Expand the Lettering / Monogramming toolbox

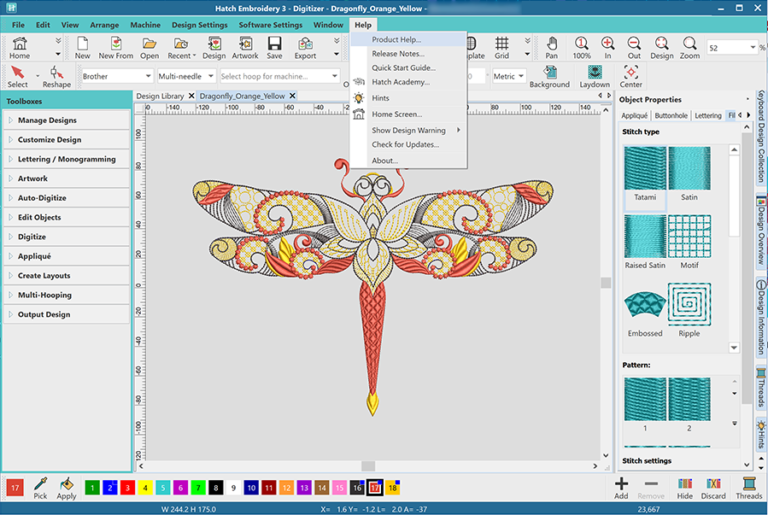(x=66, y=159)
